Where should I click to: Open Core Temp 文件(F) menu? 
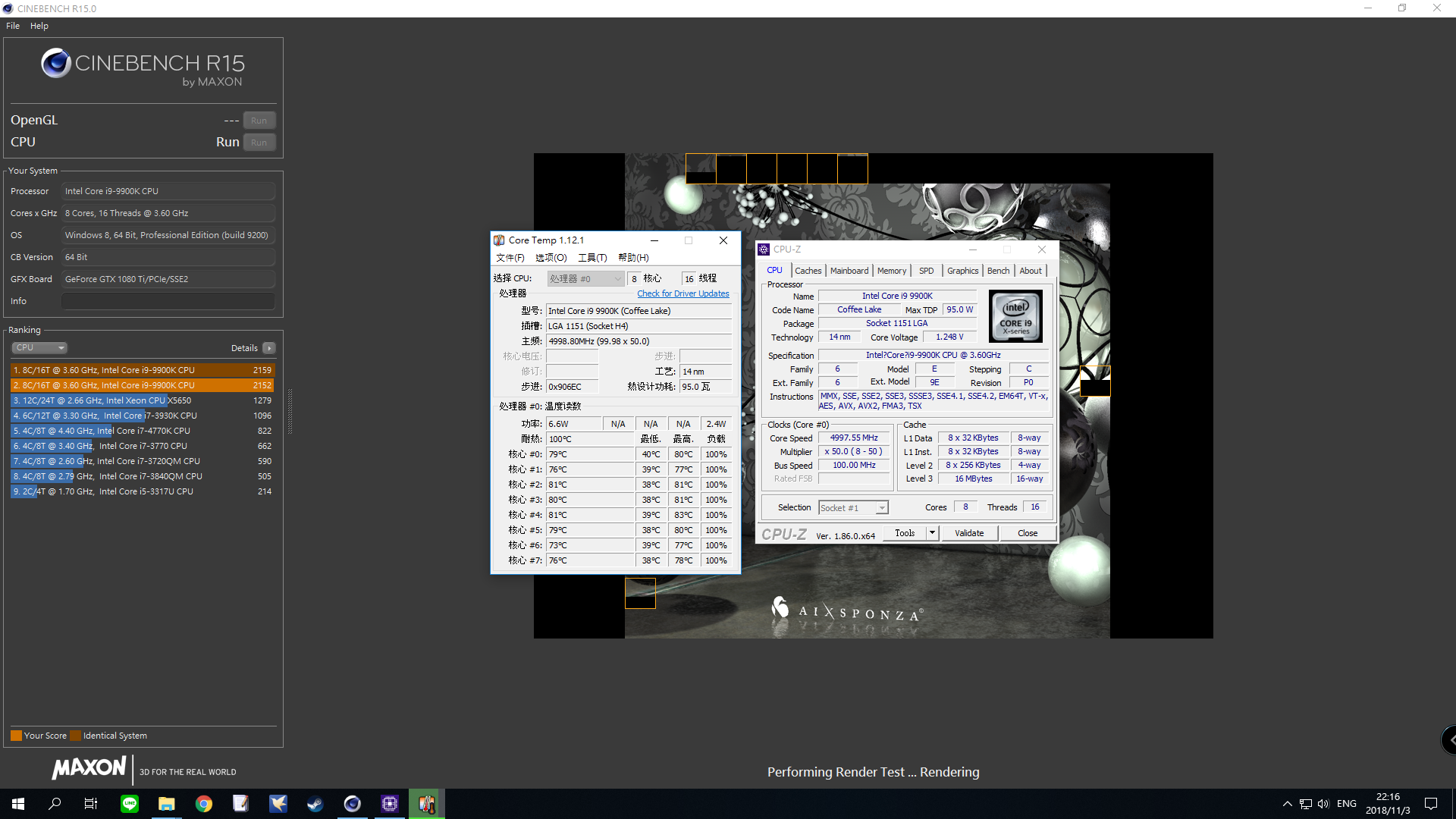pyautogui.click(x=510, y=258)
